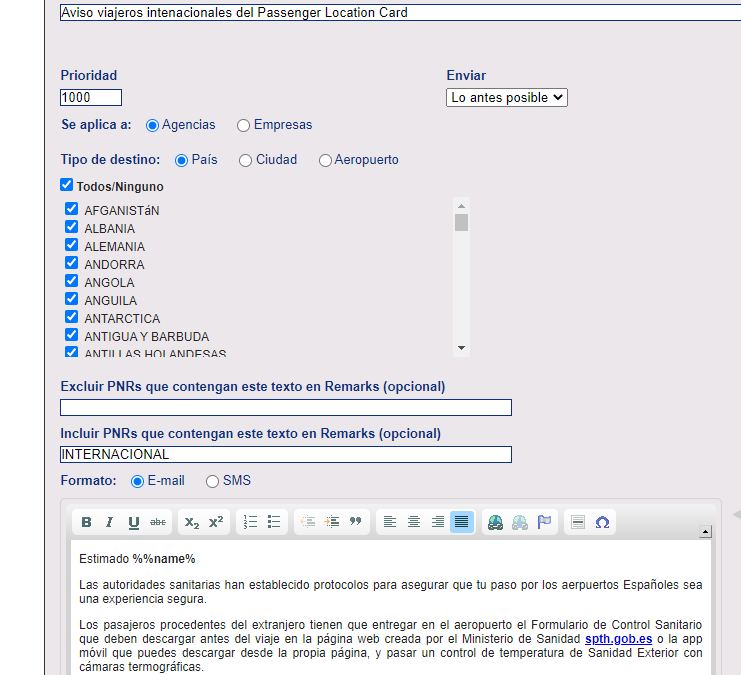Viewport: 741px width, 675px height.
Task: Insert a hyperlink with link icon
Action: (x=495, y=522)
